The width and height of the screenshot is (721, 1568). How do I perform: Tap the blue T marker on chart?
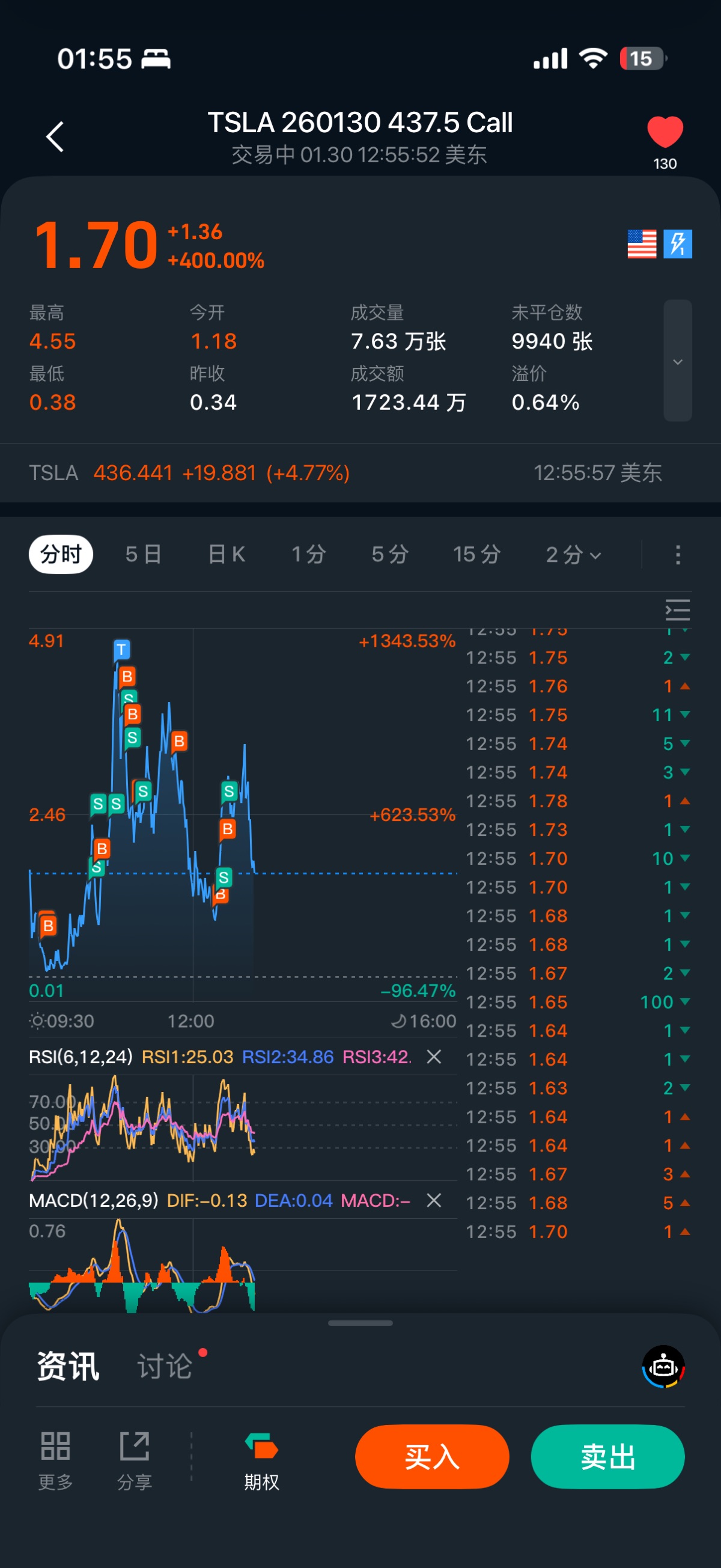coord(122,650)
